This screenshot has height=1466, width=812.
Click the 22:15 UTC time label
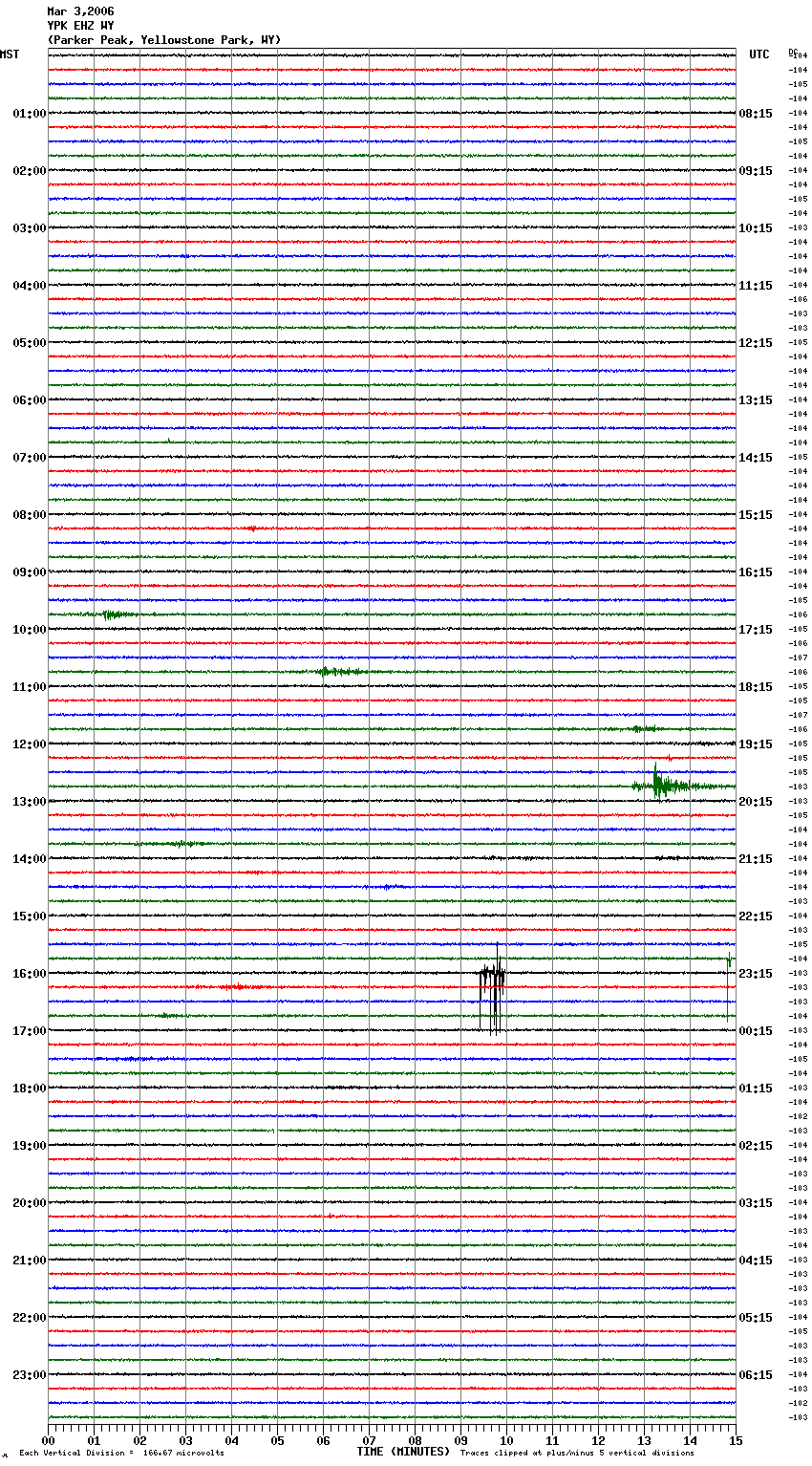[x=756, y=916]
